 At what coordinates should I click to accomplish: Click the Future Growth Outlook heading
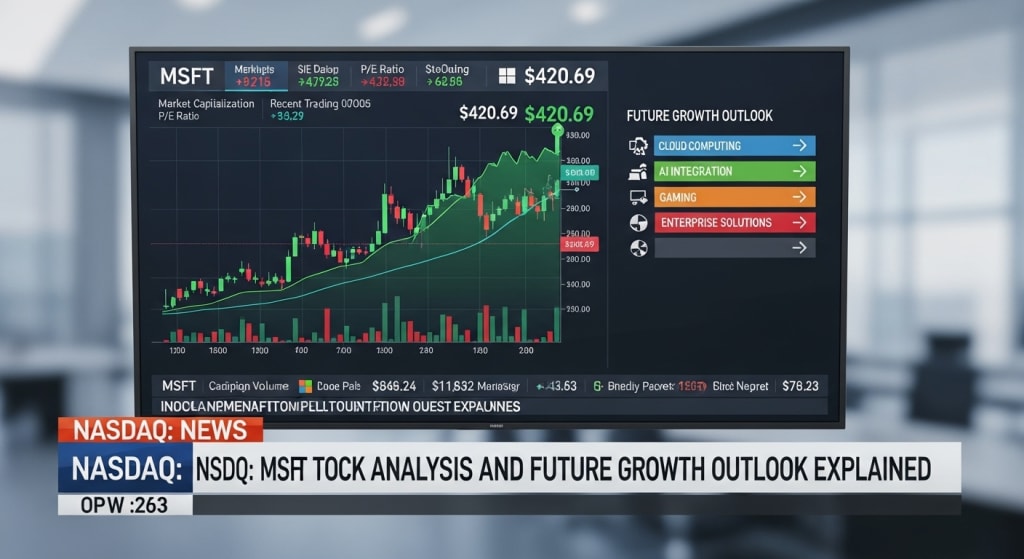(699, 116)
